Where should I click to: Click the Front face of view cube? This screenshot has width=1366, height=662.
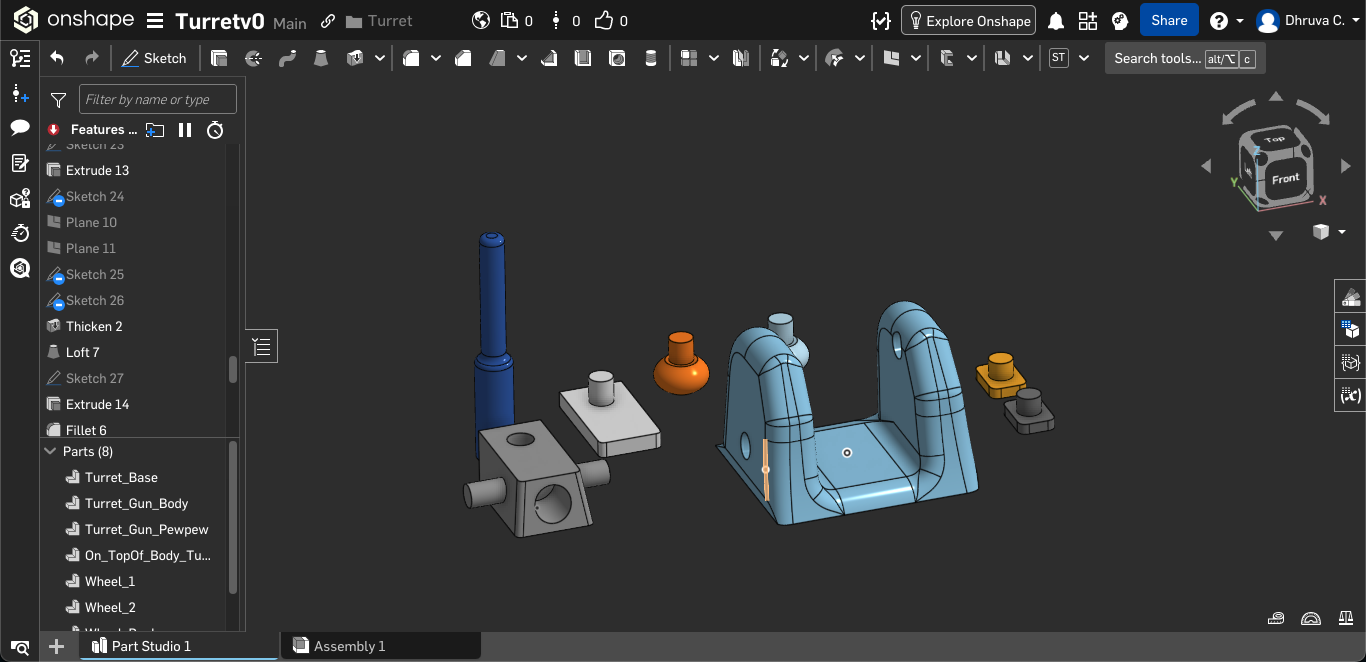click(x=1285, y=179)
